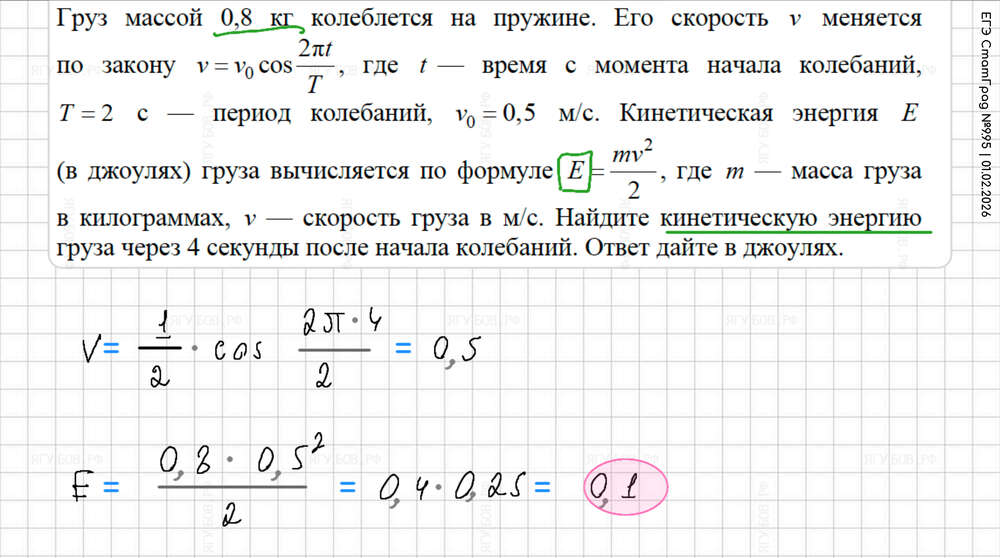Select the green-boxed letter E in formula
Viewport: 1000px width, 558px height.
tap(574, 172)
